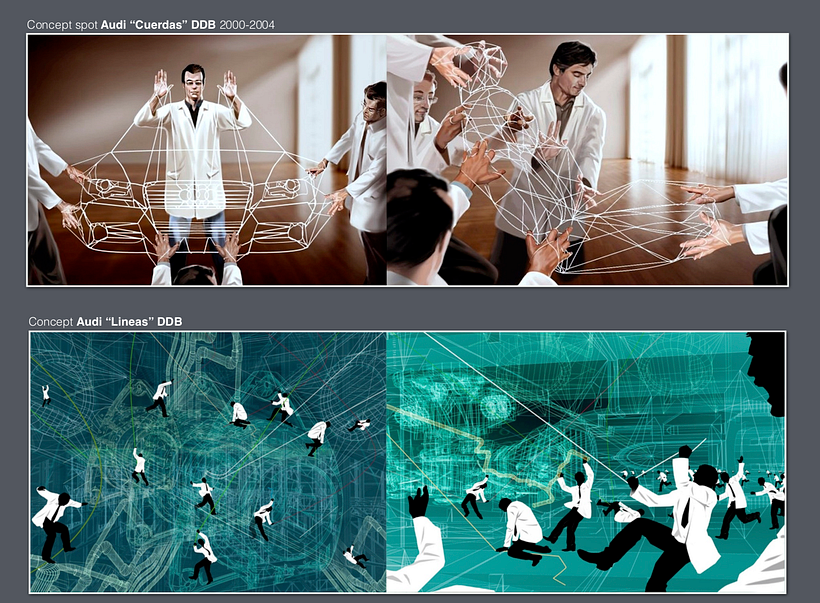Open the Cuerdas side wireframe car image
The height and width of the screenshot is (603, 820).
[587, 160]
